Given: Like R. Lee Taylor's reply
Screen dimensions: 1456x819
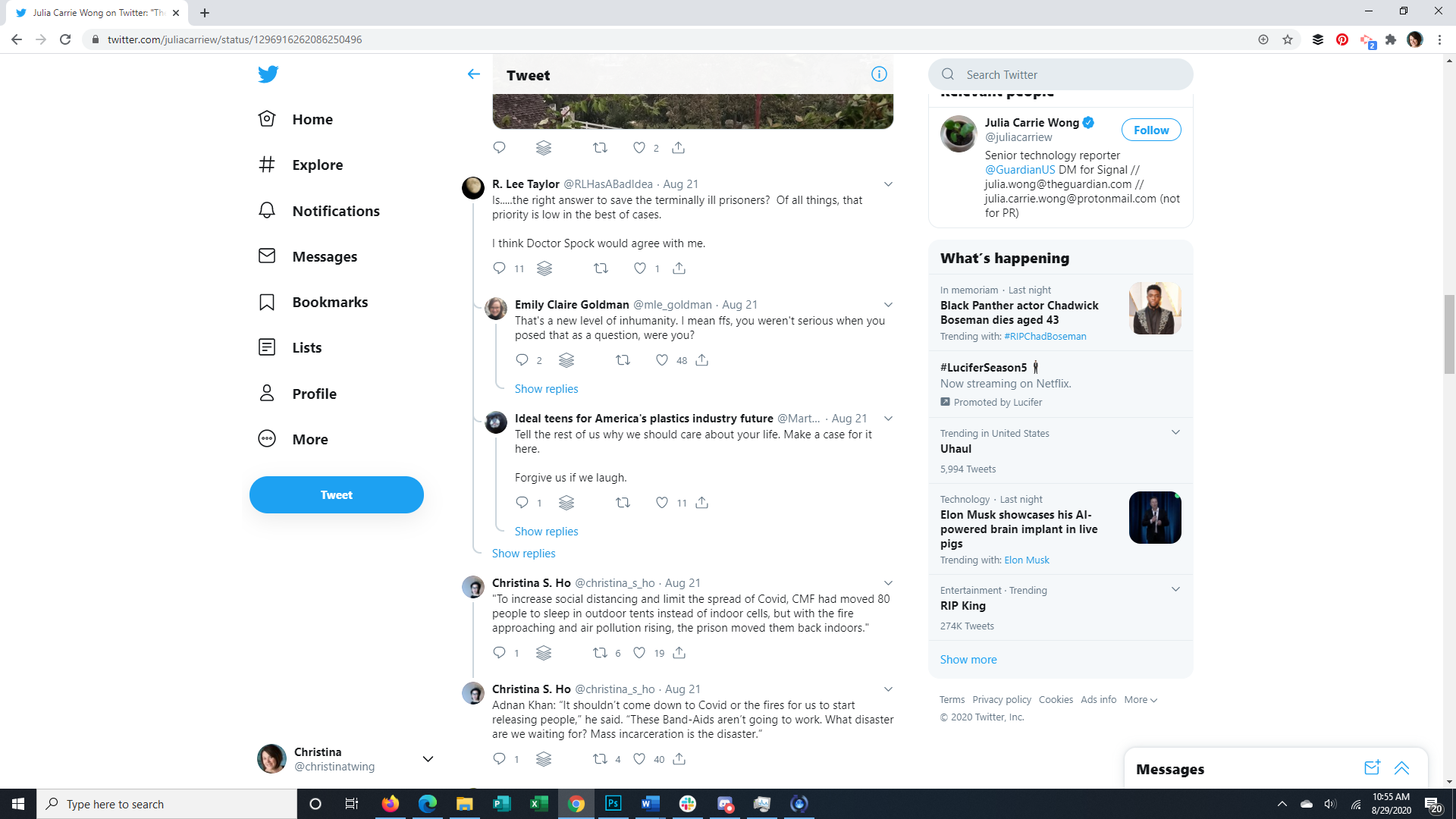Looking at the screenshot, I should [640, 268].
